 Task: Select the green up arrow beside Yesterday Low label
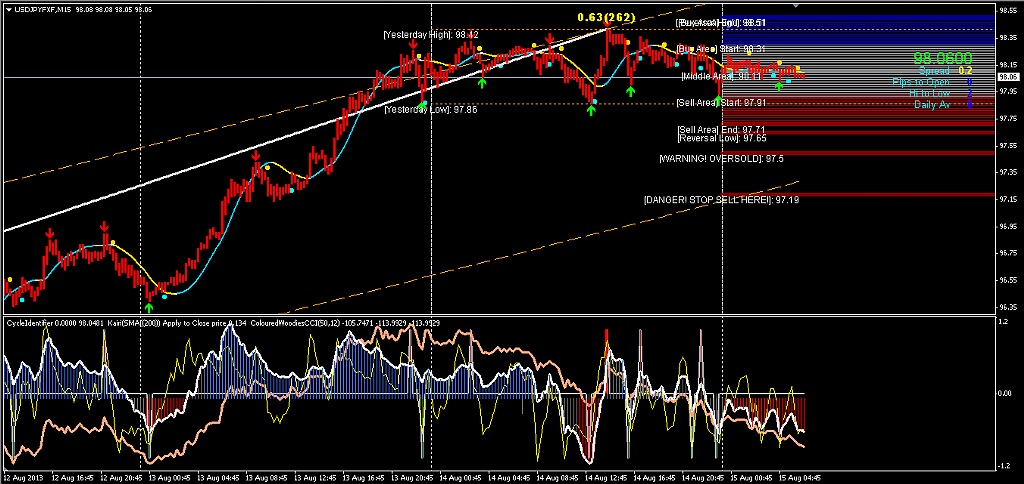tap(423, 105)
